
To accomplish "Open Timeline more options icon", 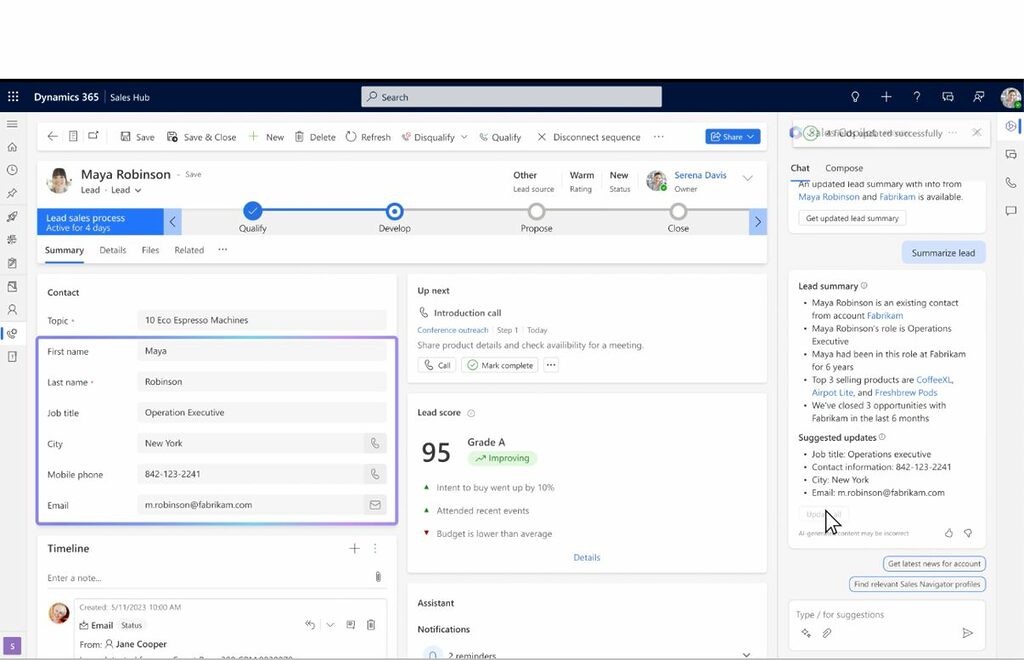I will (375, 548).
